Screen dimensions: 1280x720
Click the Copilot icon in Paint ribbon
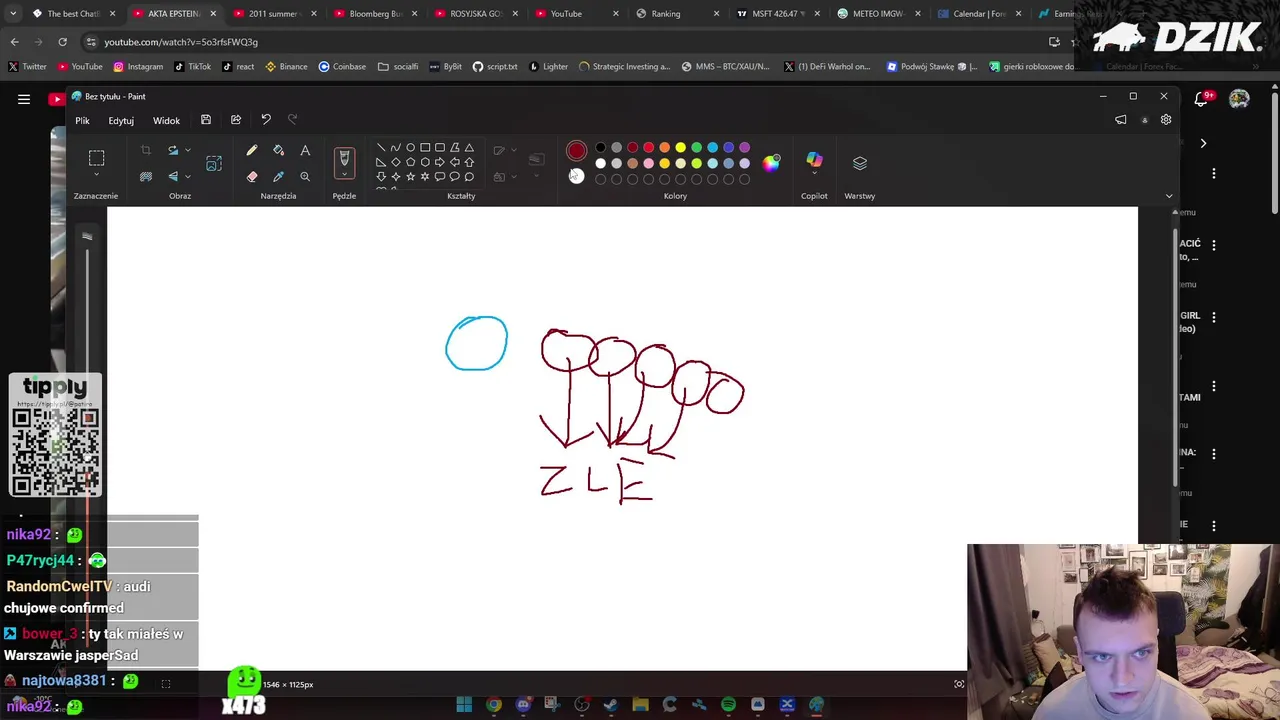(x=814, y=161)
